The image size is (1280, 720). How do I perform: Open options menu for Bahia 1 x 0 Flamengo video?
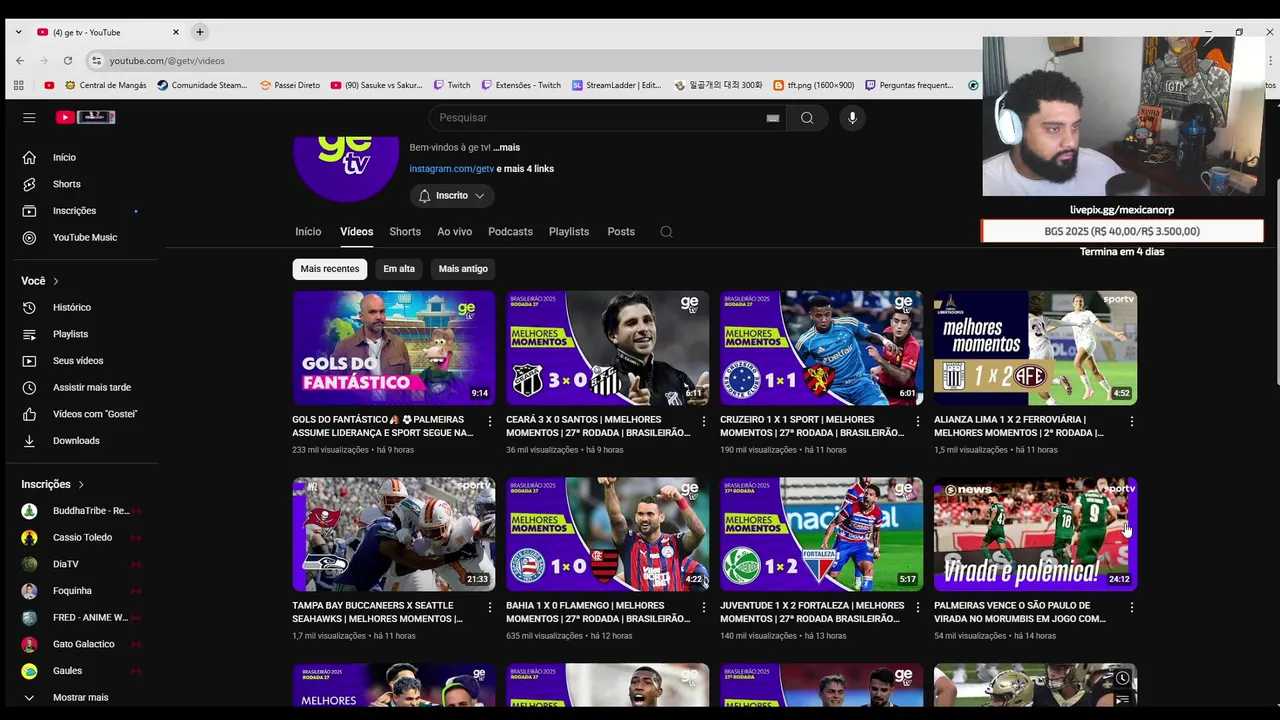[703, 608]
